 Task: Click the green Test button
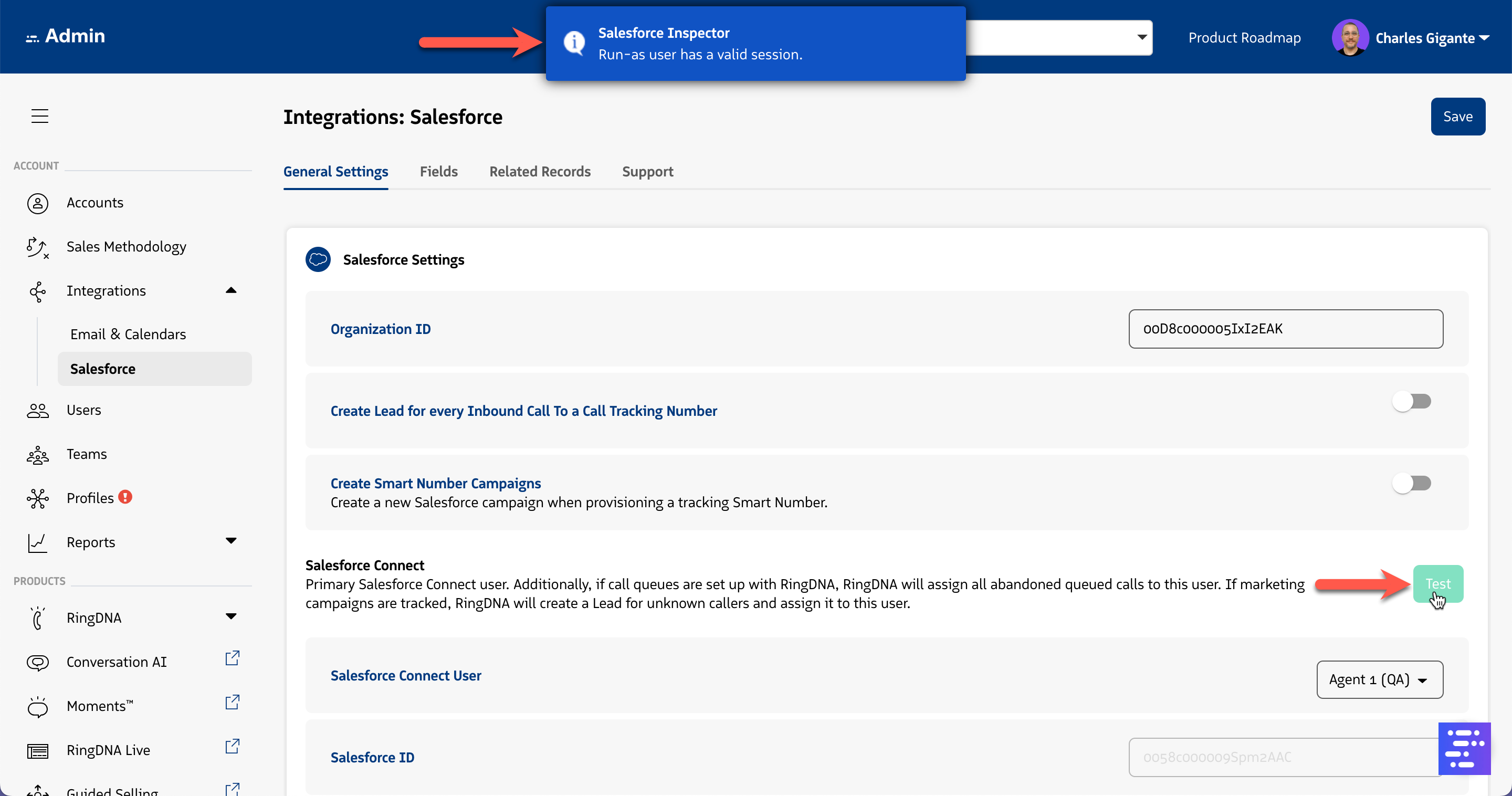click(x=1437, y=583)
